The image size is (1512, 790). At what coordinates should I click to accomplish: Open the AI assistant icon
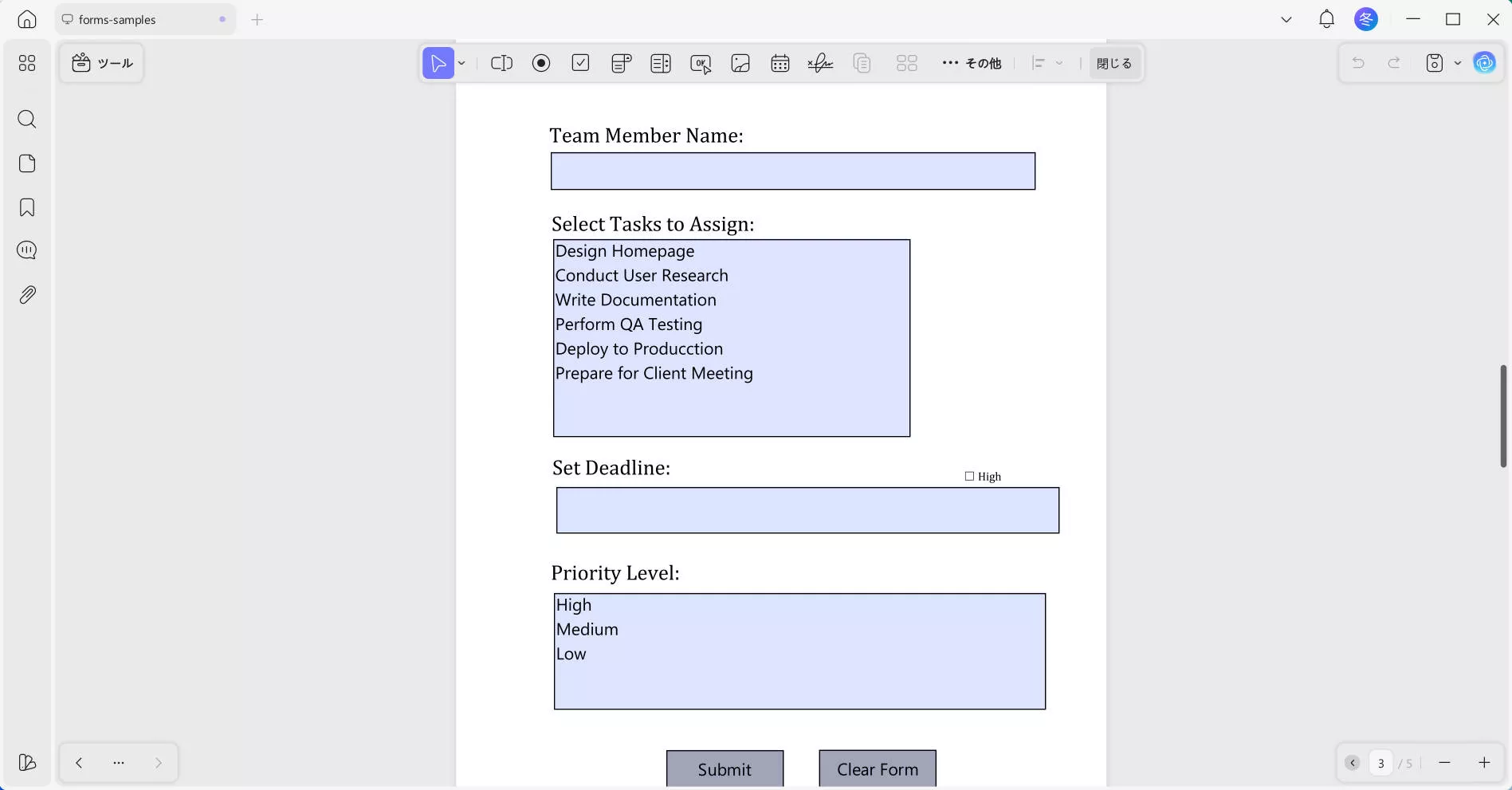tap(1485, 63)
